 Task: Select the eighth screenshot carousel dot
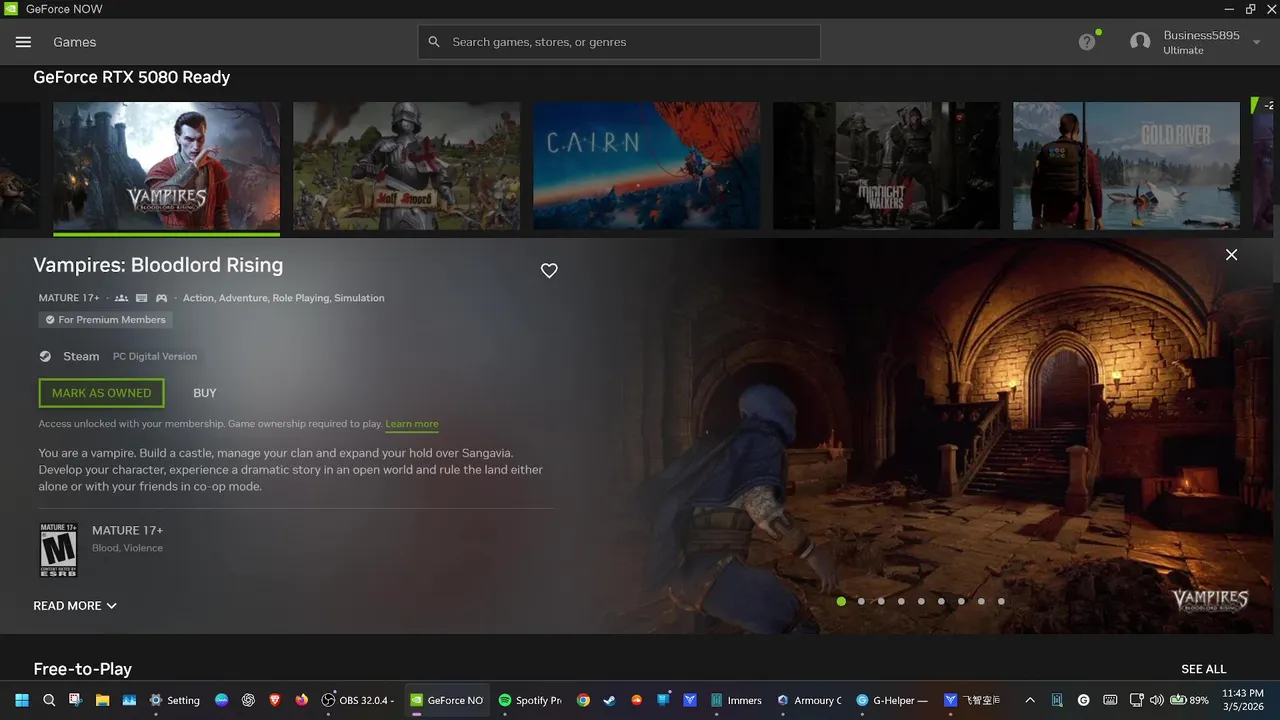click(981, 602)
